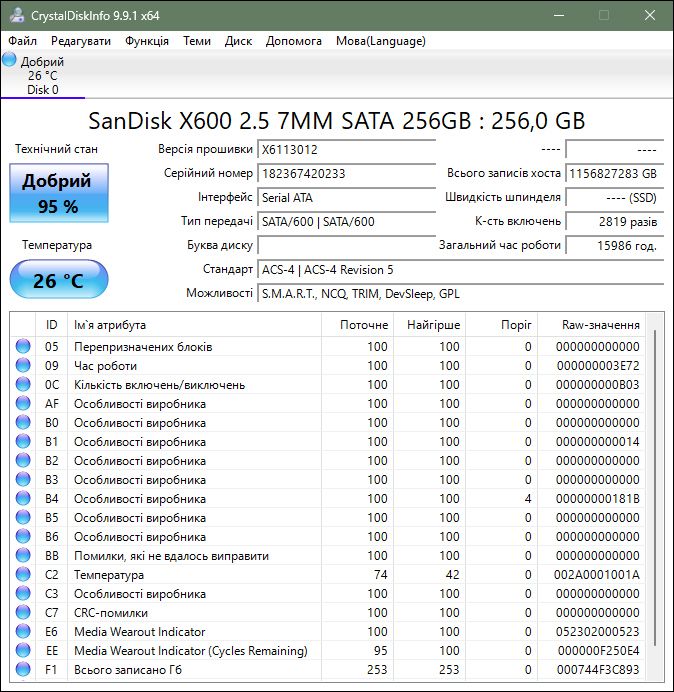This screenshot has height=692, width=674.
Task: Select the Disk 0 drive tab
Action: 42,75
